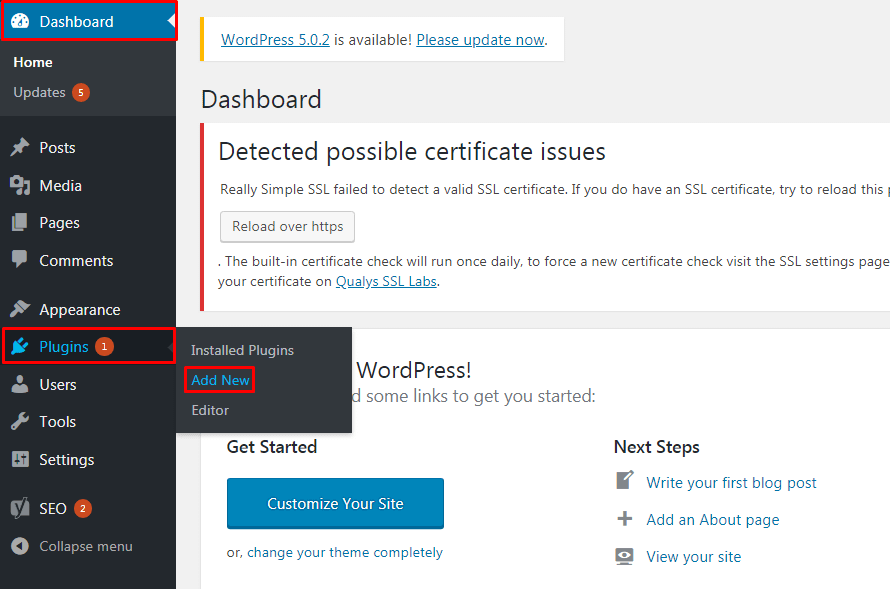This screenshot has width=890, height=589.
Task: Click the Posts pushpin icon
Action: [20, 148]
